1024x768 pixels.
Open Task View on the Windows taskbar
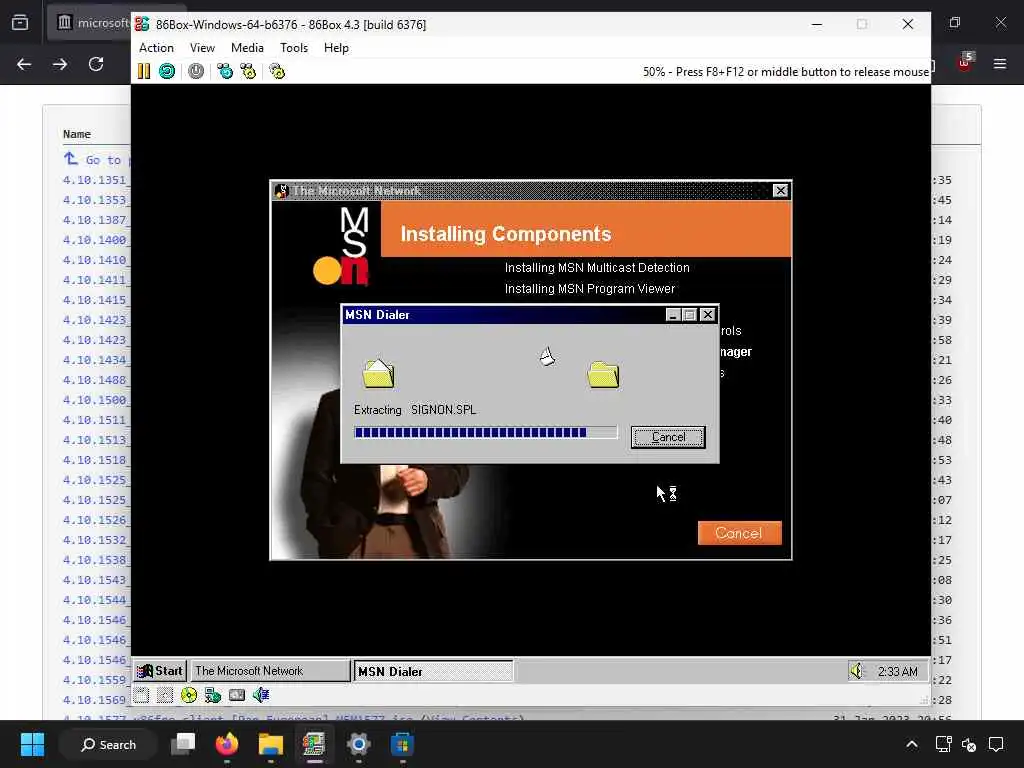tap(183, 744)
